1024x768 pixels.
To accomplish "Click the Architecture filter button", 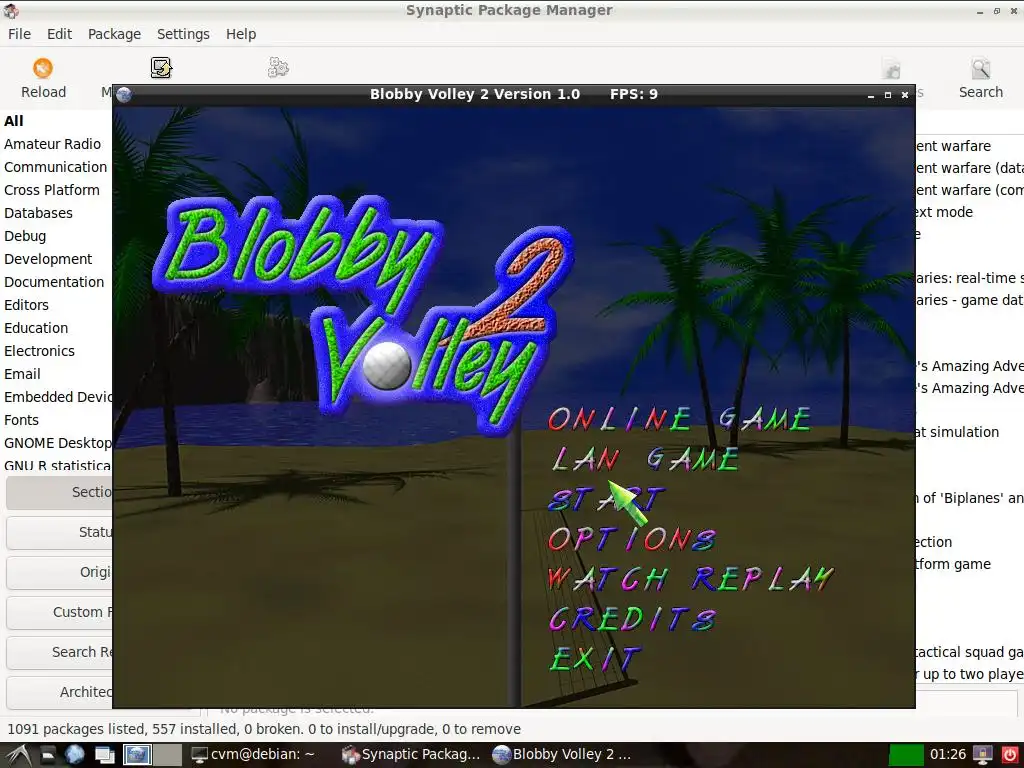I will 59,692.
